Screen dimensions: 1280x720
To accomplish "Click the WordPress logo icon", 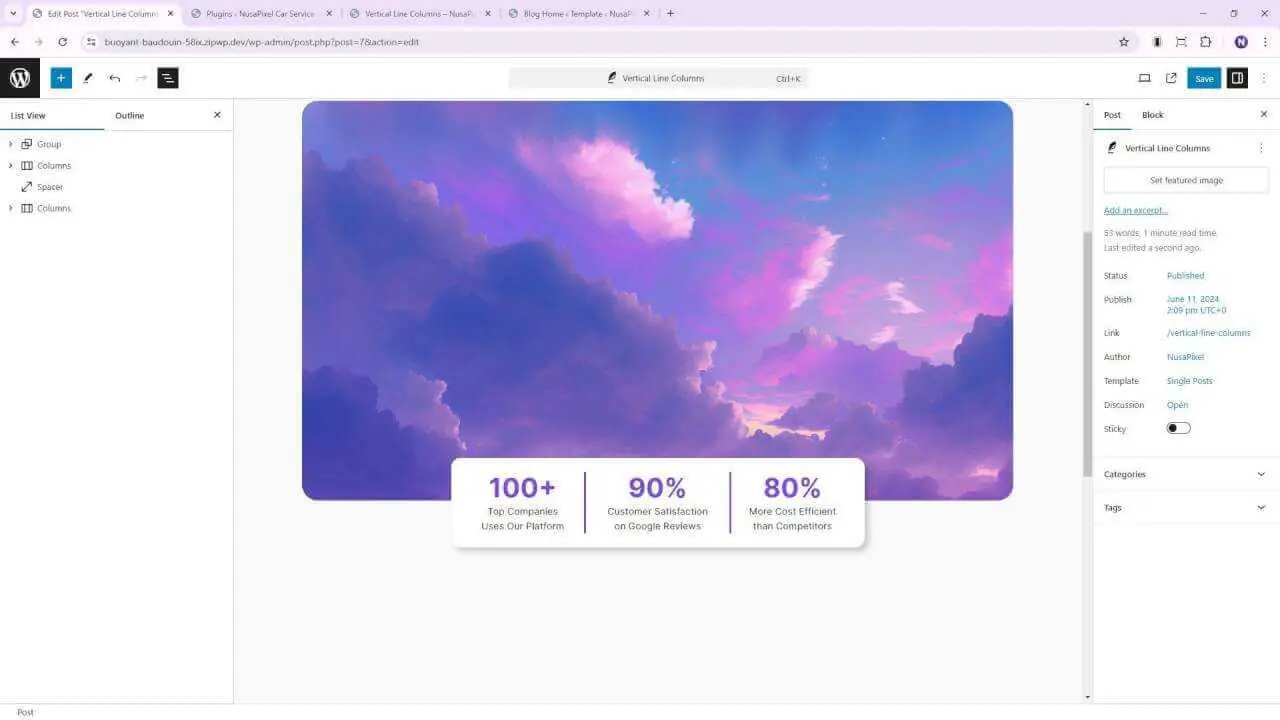I will tap(20, 78).
